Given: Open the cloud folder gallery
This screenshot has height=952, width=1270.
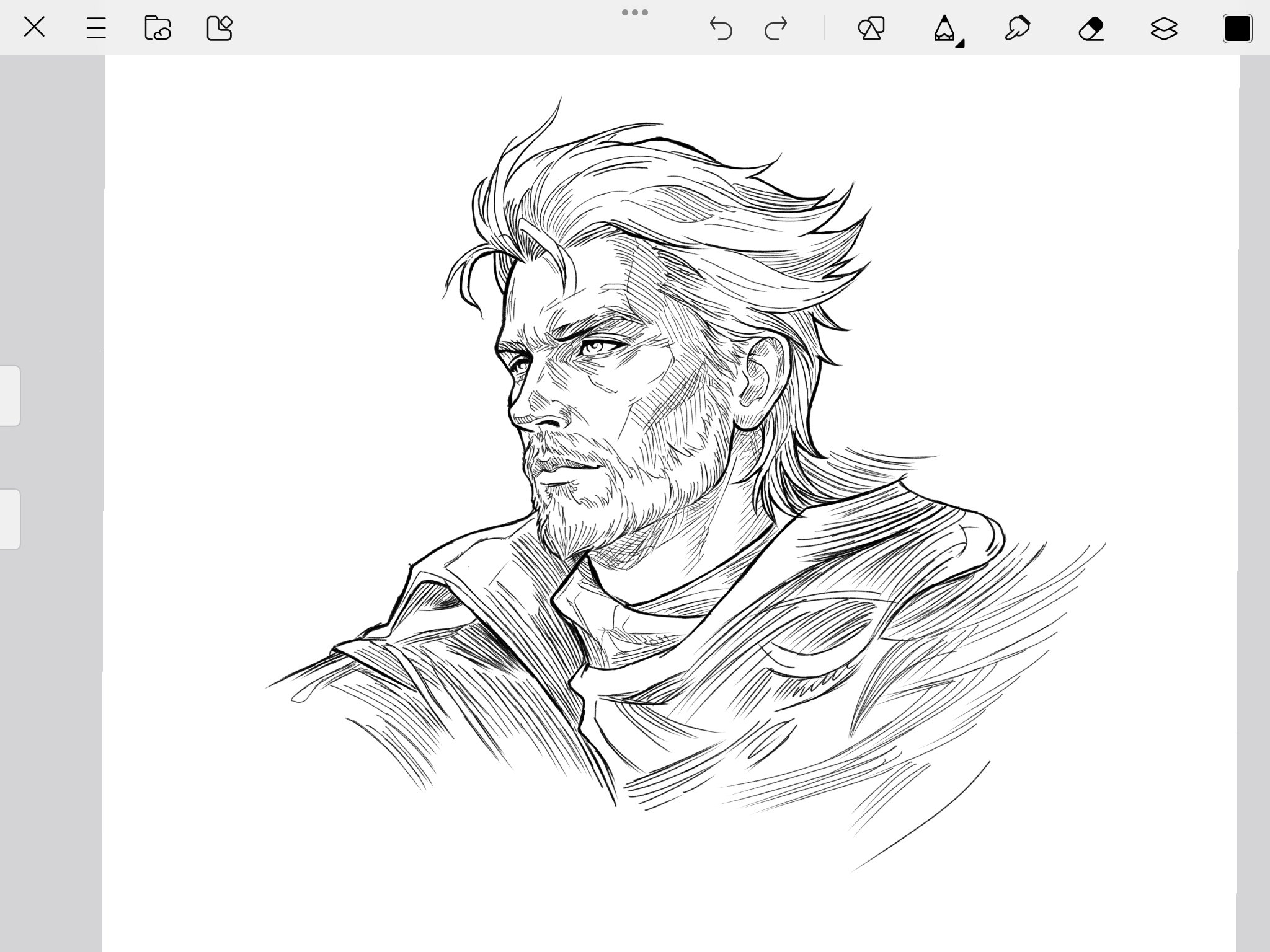Looking at the screenshot, I should tap(158, 28).
